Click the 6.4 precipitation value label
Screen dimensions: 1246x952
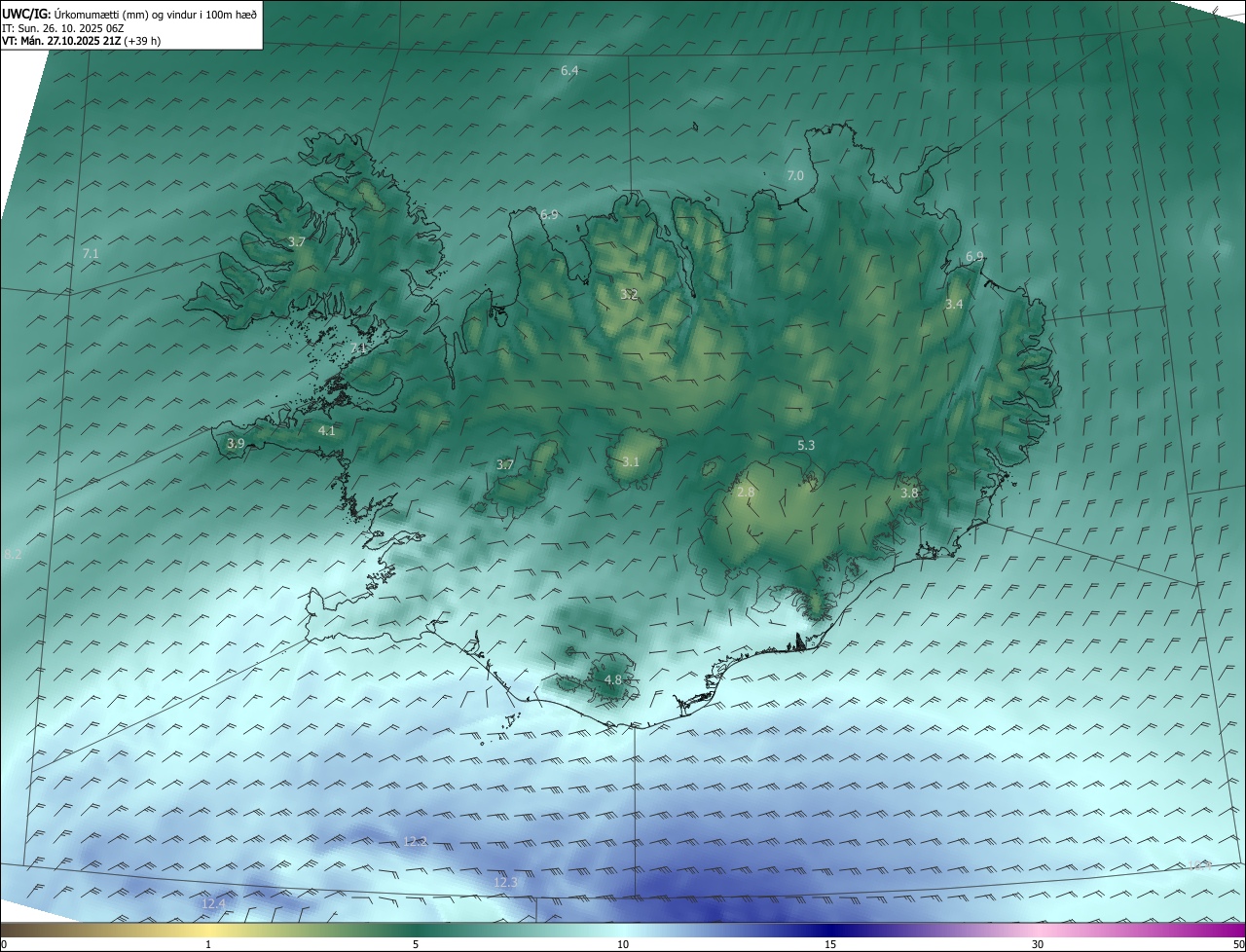(569, 71)
